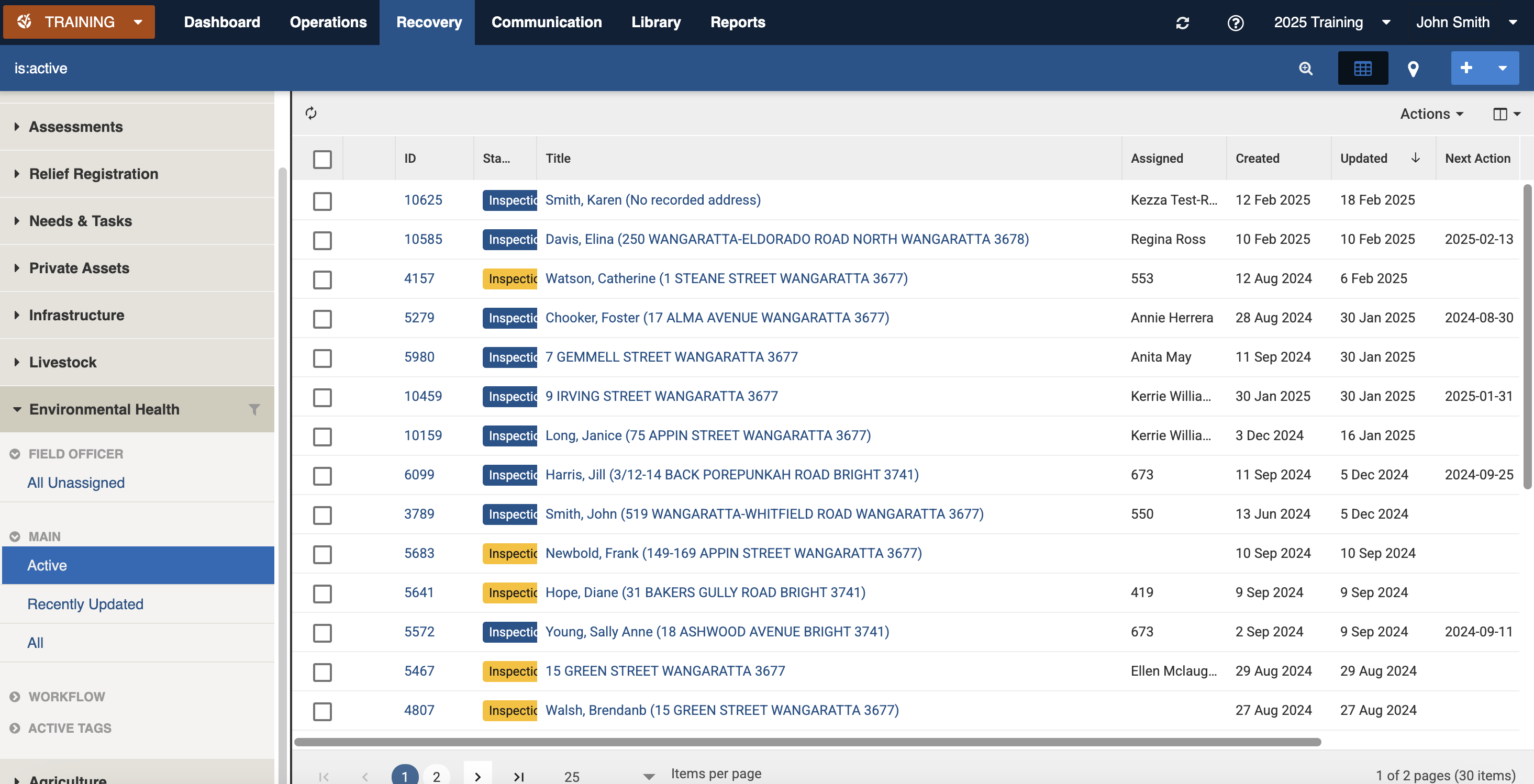
Task: Open the Actions dropdown
Action: tap(1431, 114)
